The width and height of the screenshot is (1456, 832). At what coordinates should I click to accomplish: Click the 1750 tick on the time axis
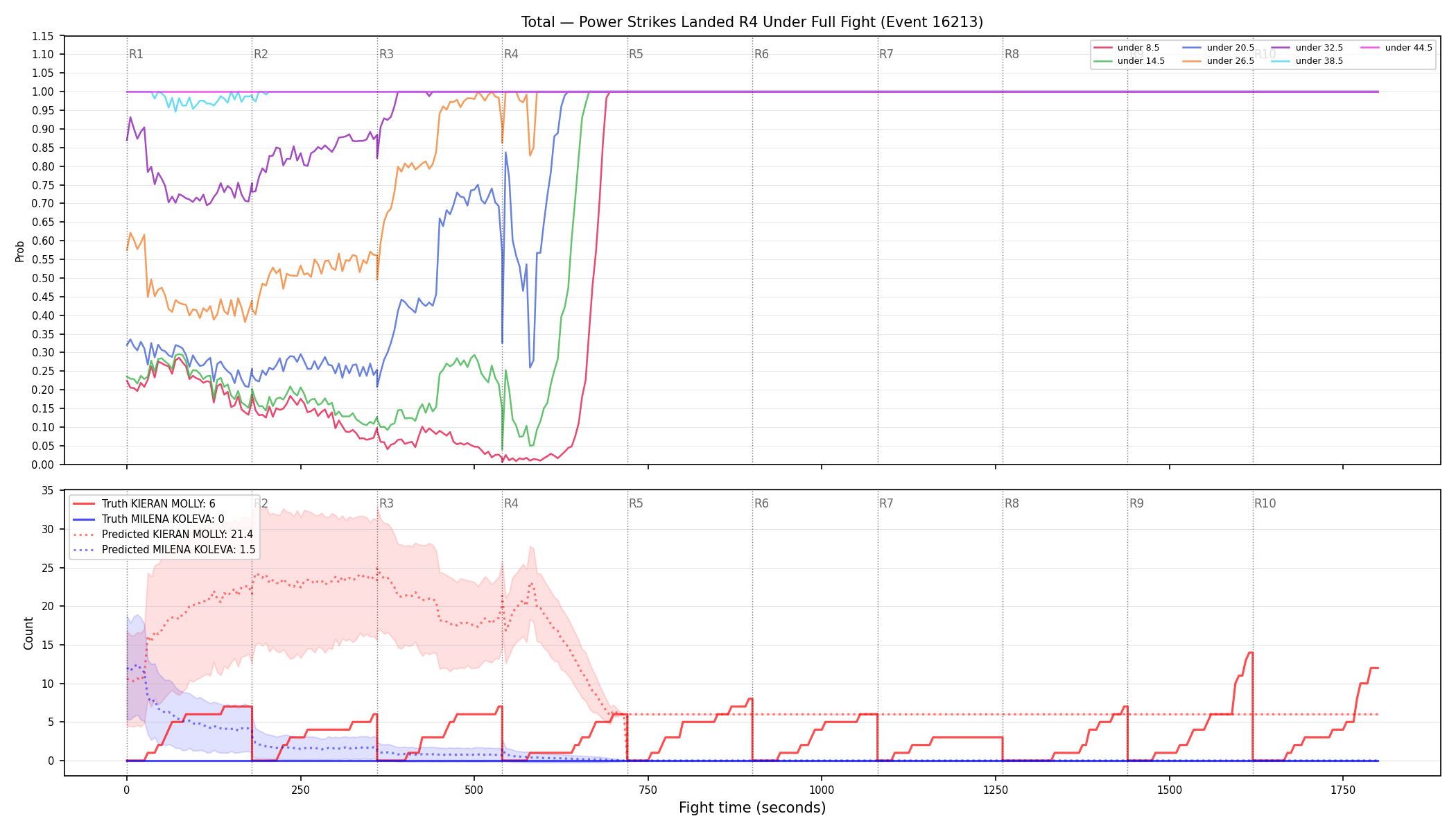coord(1343,790)
